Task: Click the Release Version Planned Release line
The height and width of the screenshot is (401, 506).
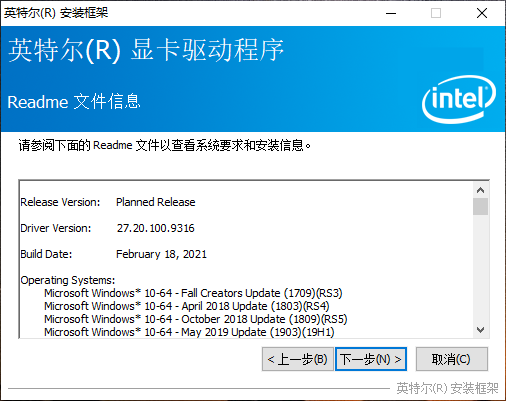Action: point(108,202)
